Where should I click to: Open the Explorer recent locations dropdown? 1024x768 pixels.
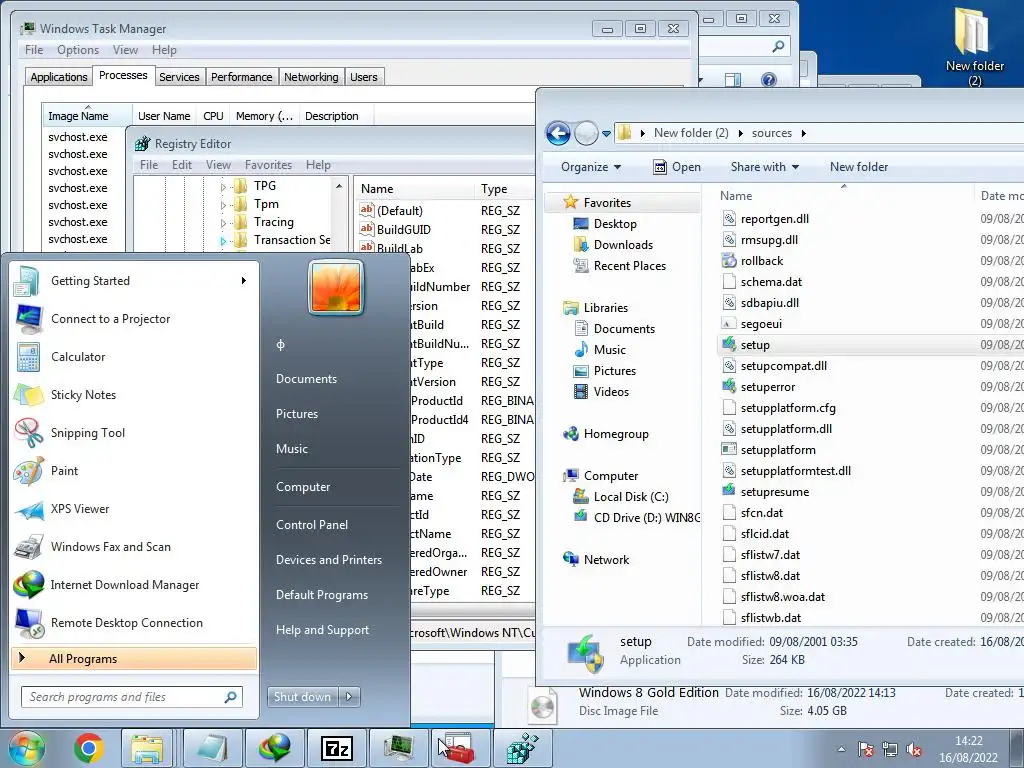click(x=606, y=134)
